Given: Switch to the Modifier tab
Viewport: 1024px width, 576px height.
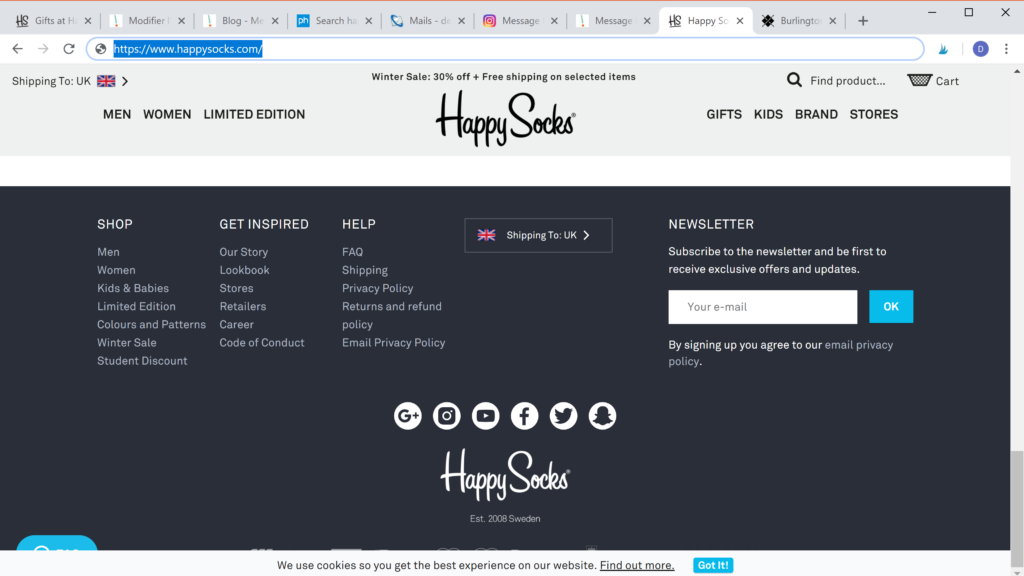Looking at the screenshot, I should click(148, 21).
